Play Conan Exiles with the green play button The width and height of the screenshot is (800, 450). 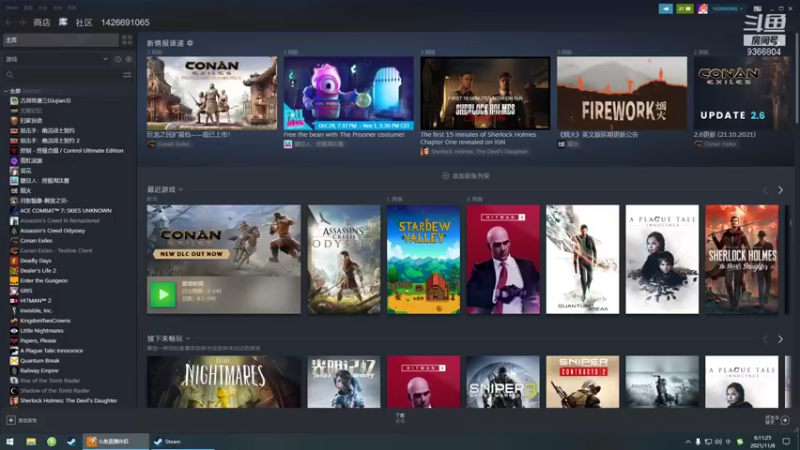click(163, 294)
